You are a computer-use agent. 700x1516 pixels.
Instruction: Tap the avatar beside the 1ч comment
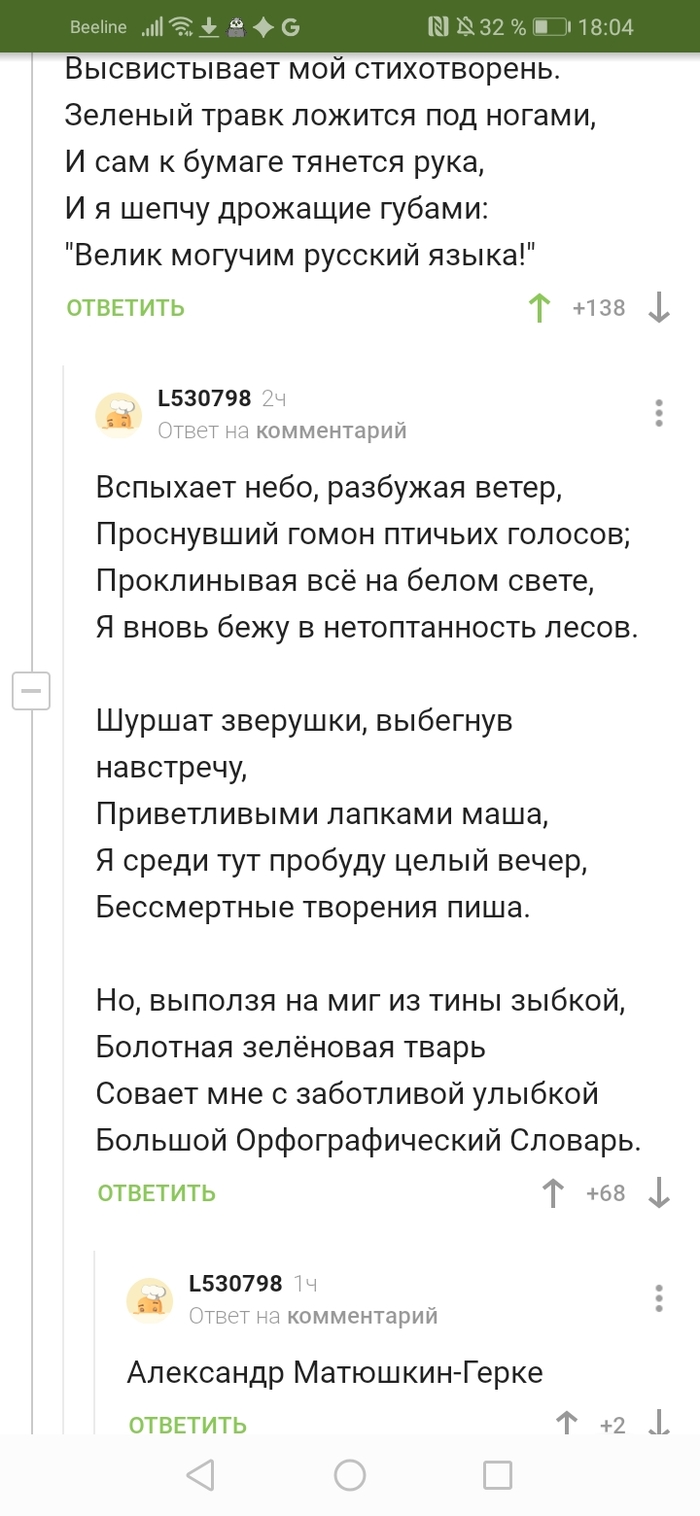(149, 1300)
